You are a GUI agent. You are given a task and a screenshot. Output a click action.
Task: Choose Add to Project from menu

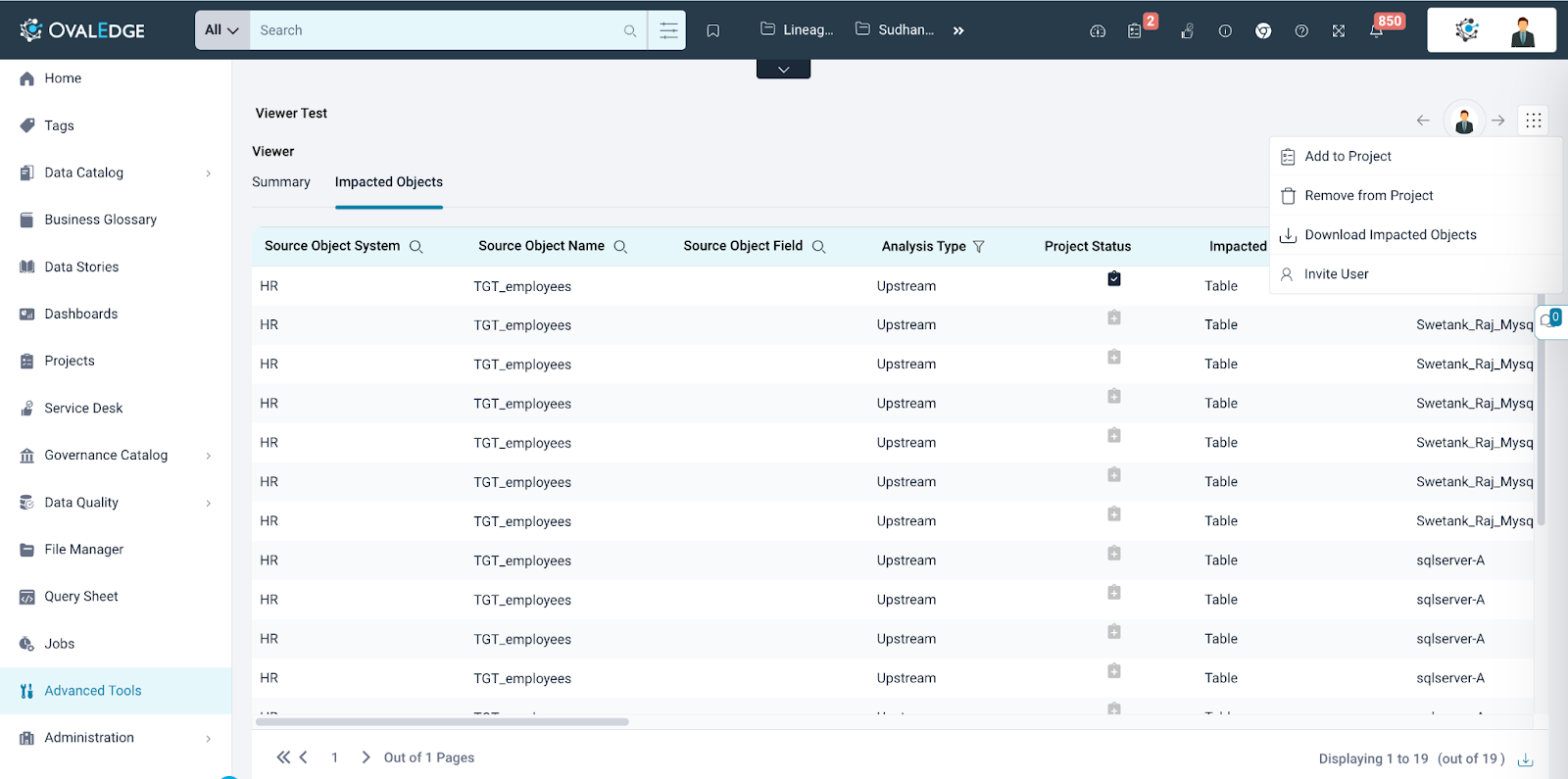tap(1416, 157)
